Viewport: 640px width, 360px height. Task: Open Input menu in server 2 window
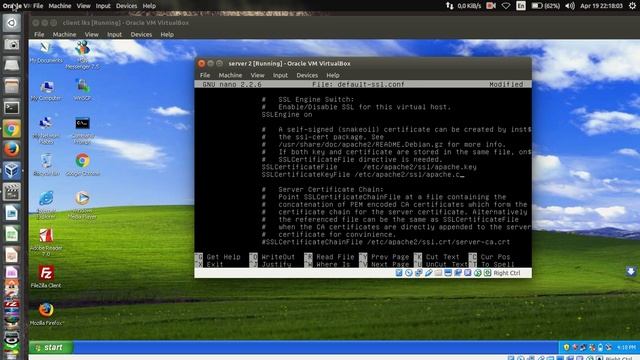280,75
